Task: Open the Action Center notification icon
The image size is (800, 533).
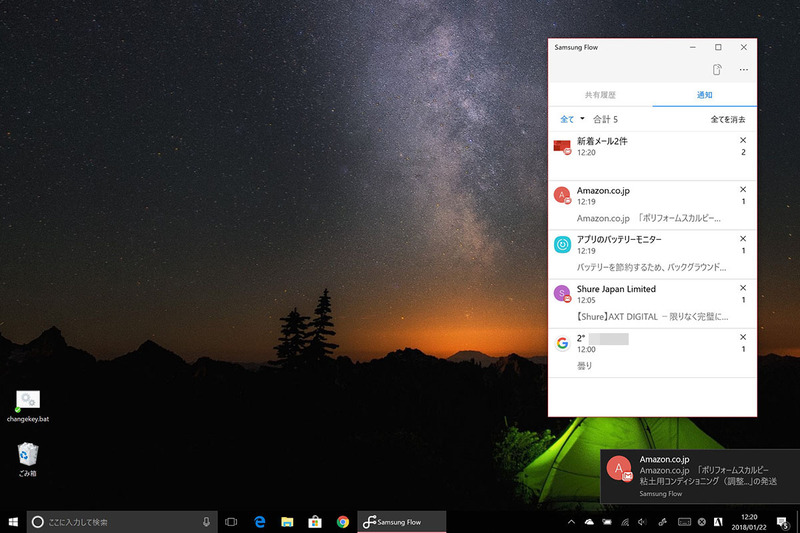Action: click(x=782, y=522)
